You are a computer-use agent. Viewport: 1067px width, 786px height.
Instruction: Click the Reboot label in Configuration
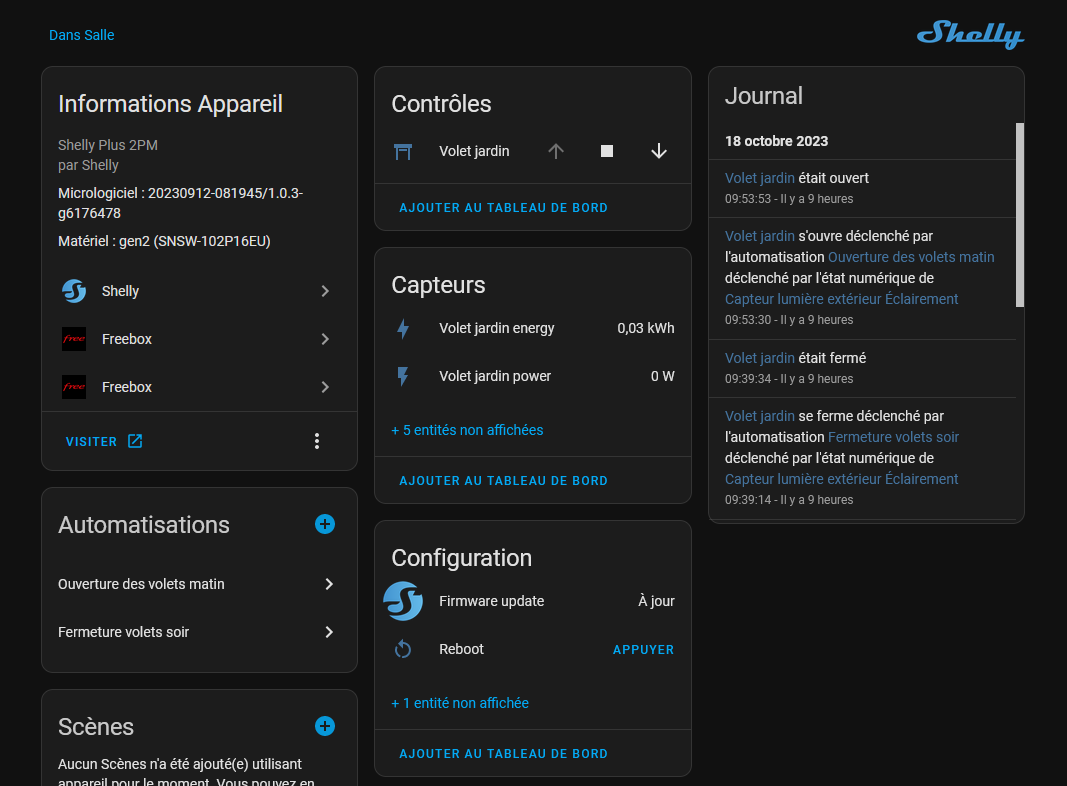coord(461,649)
